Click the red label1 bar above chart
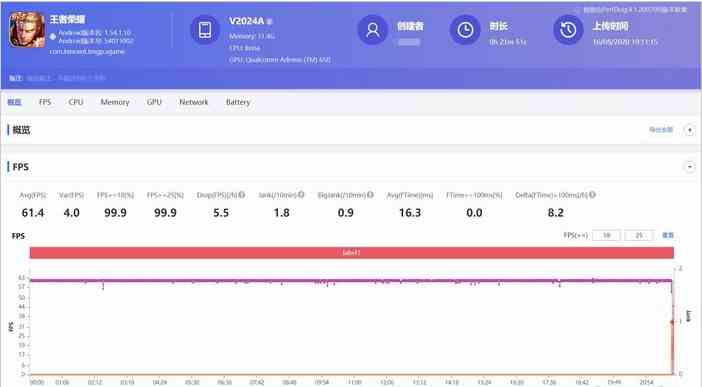Image resolution: width=702 pixels, height=387 pixels. click(351, 253)
